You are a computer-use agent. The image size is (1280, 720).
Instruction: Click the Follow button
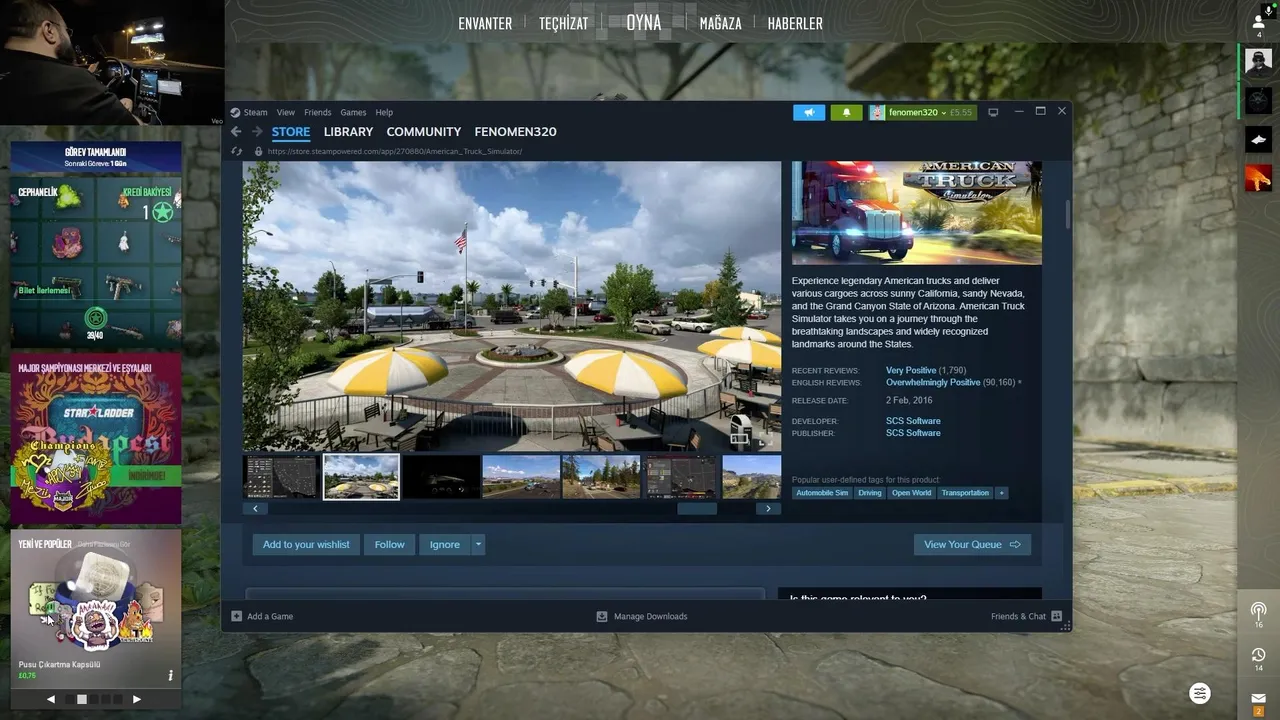point(390,545)
